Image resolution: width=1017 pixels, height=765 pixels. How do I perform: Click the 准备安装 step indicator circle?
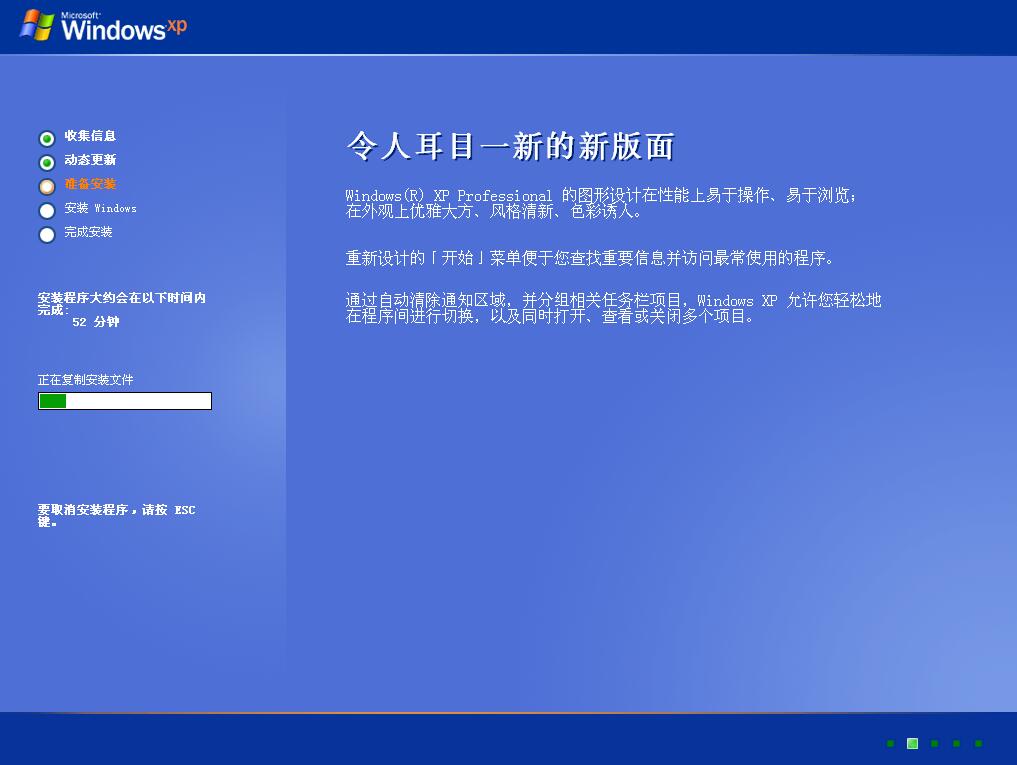[x=47, y=186]
